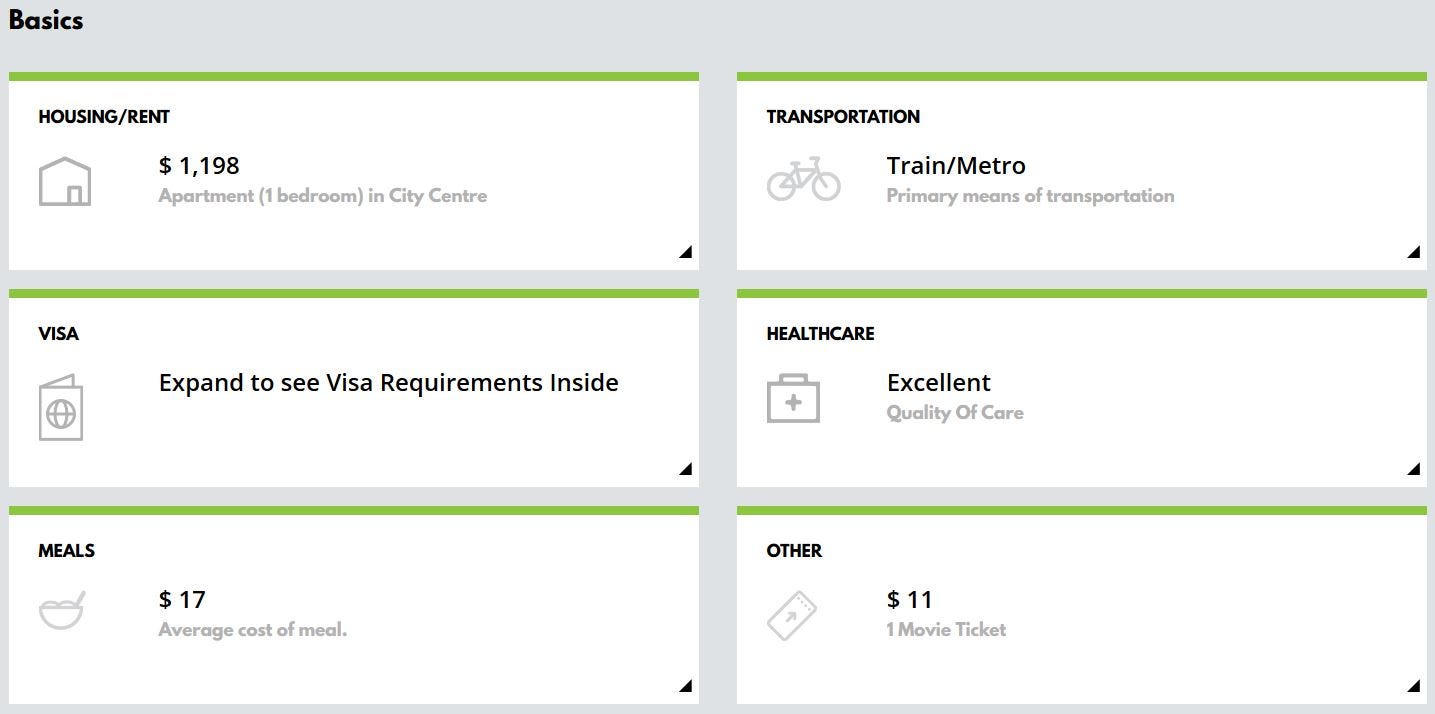Click the passport icon in Visa card
Screen dimensions: 1435x714
pos(61,408)
